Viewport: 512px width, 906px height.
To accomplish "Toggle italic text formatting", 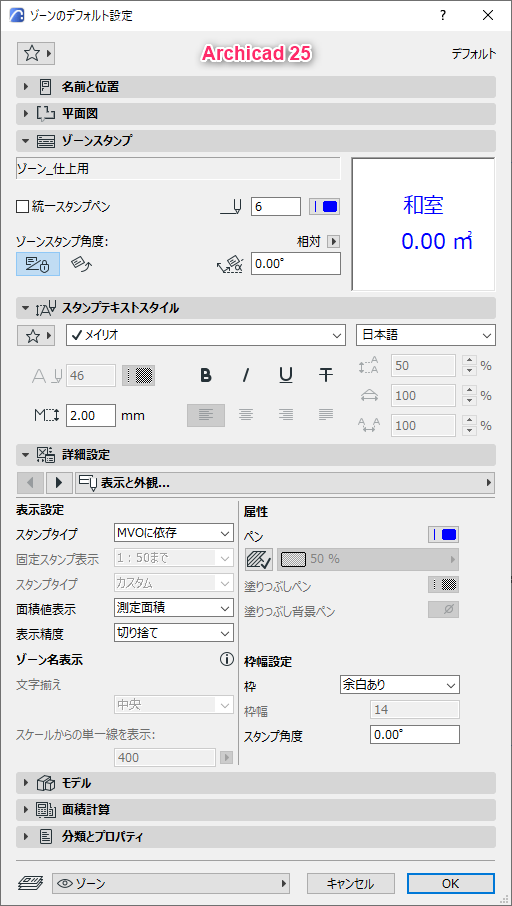I will pos(246,376).
